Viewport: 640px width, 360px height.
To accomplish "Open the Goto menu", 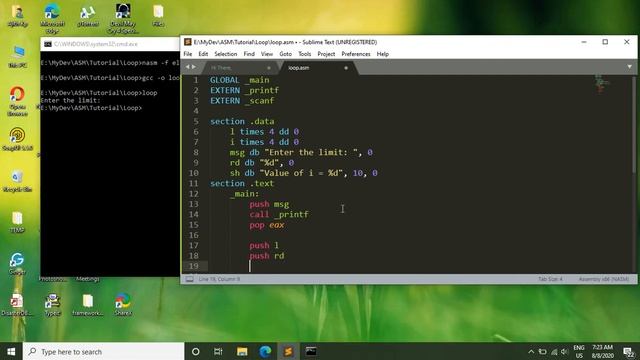I will (x=285, y=54).
